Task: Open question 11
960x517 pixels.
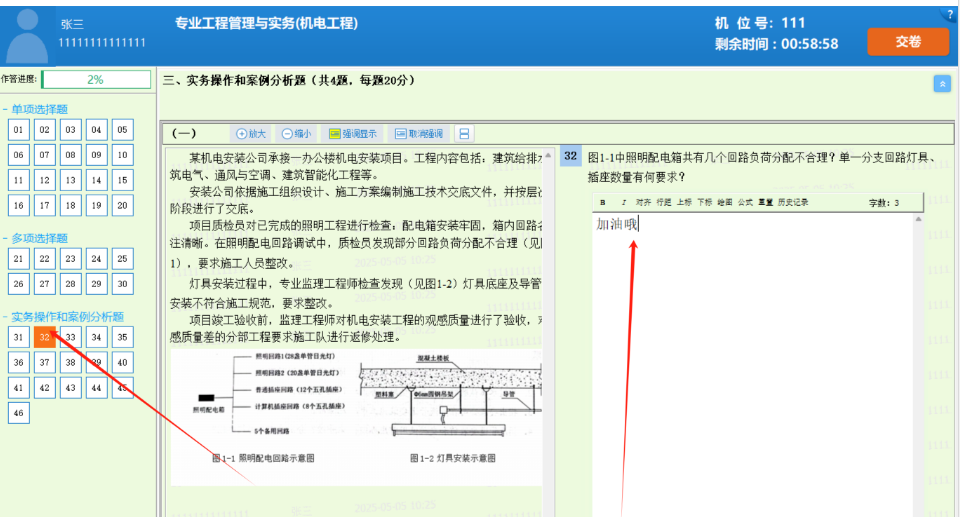Action: (x=18, y=180)
